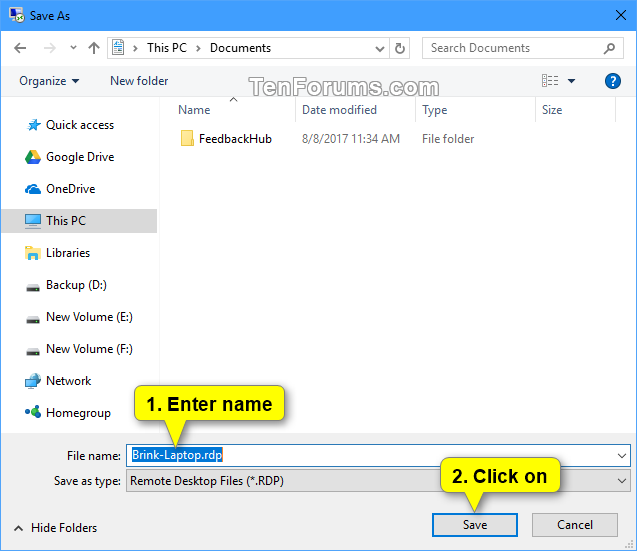Click the This PC monitor icon

pos(32,221)
